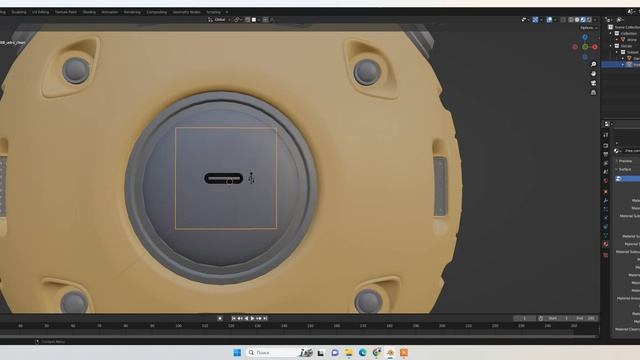The height and width of the screenshot is (360, 640).
Task: Switch perspective/orthographic with the grid icon
Action: point(593,93)
